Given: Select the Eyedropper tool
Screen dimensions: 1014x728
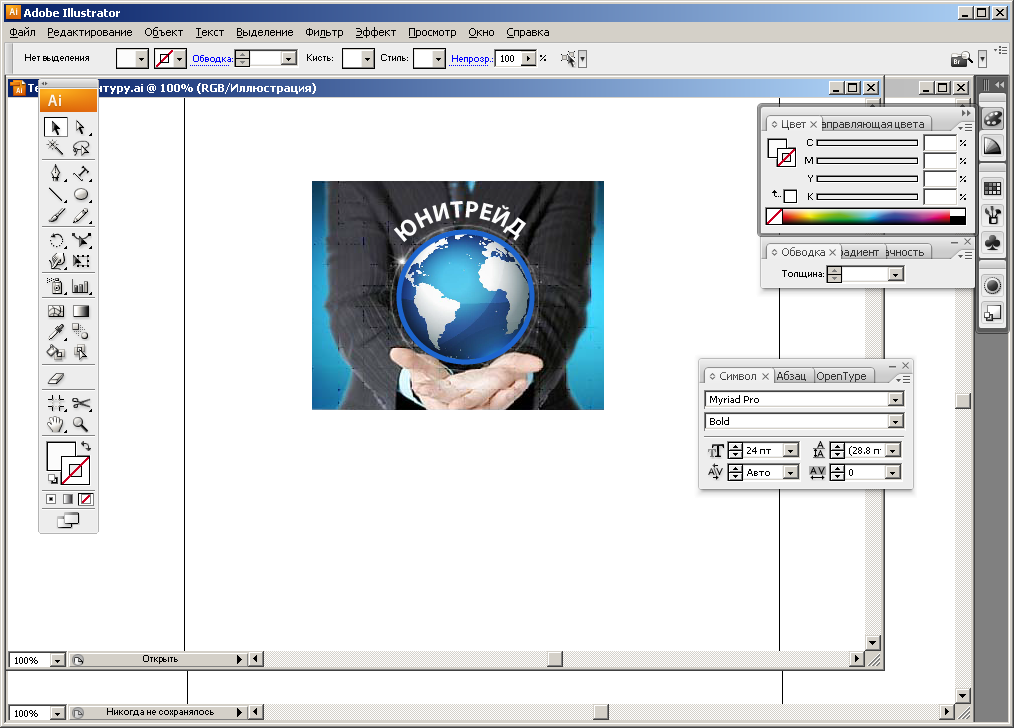Looking at the screenshot, I should coord(56,332).
